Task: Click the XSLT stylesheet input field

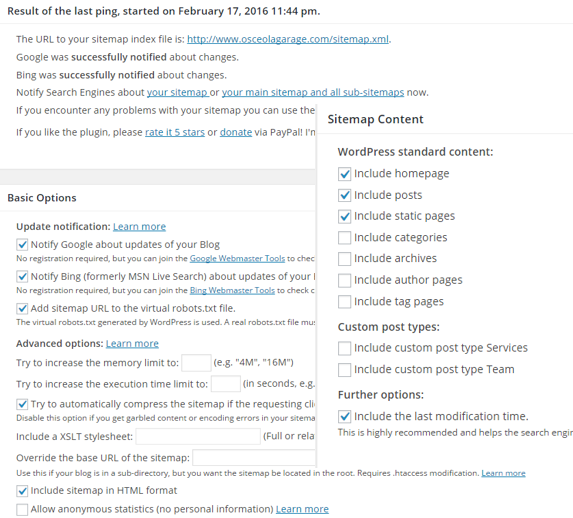Action: (x=198, y=436)
